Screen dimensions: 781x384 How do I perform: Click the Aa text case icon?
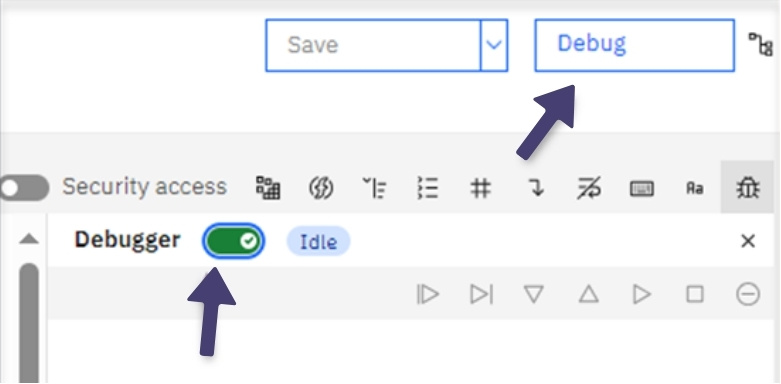pyautogui.click(x=694, y=188)
